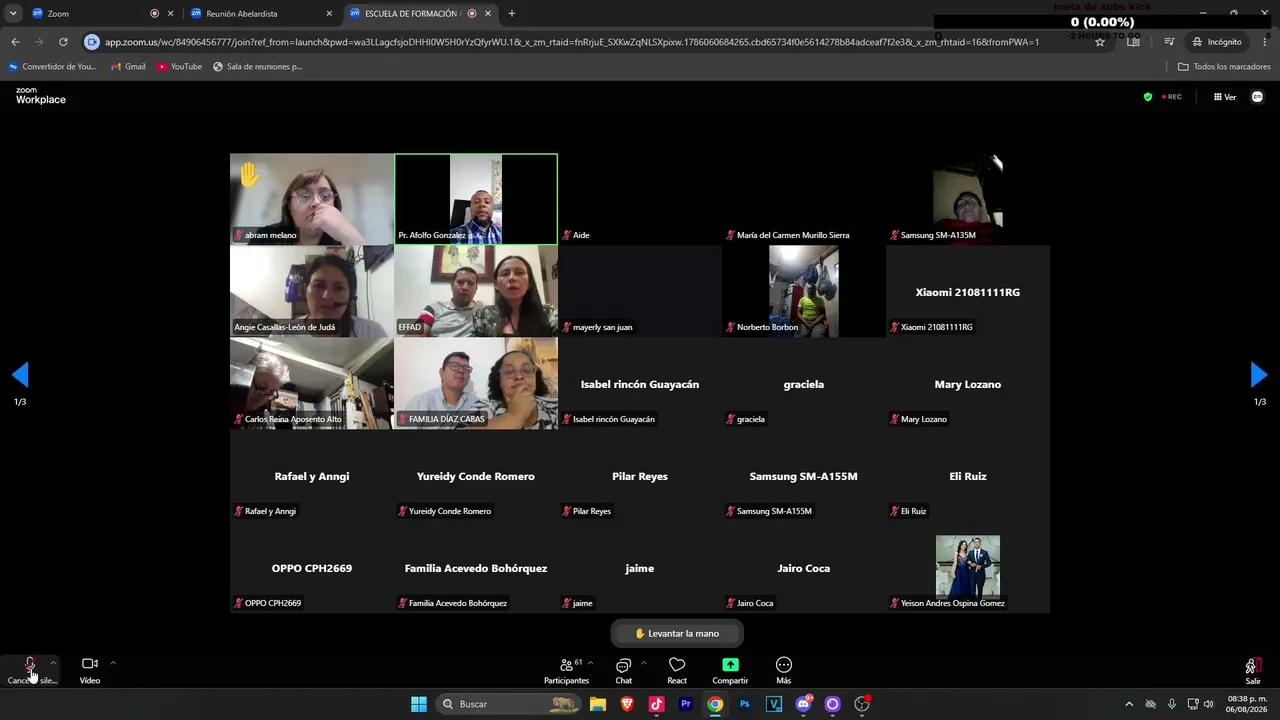The image size is (1280, 720).
Task: Expand audio options arrow beside microphone
Action: point(53,662)
